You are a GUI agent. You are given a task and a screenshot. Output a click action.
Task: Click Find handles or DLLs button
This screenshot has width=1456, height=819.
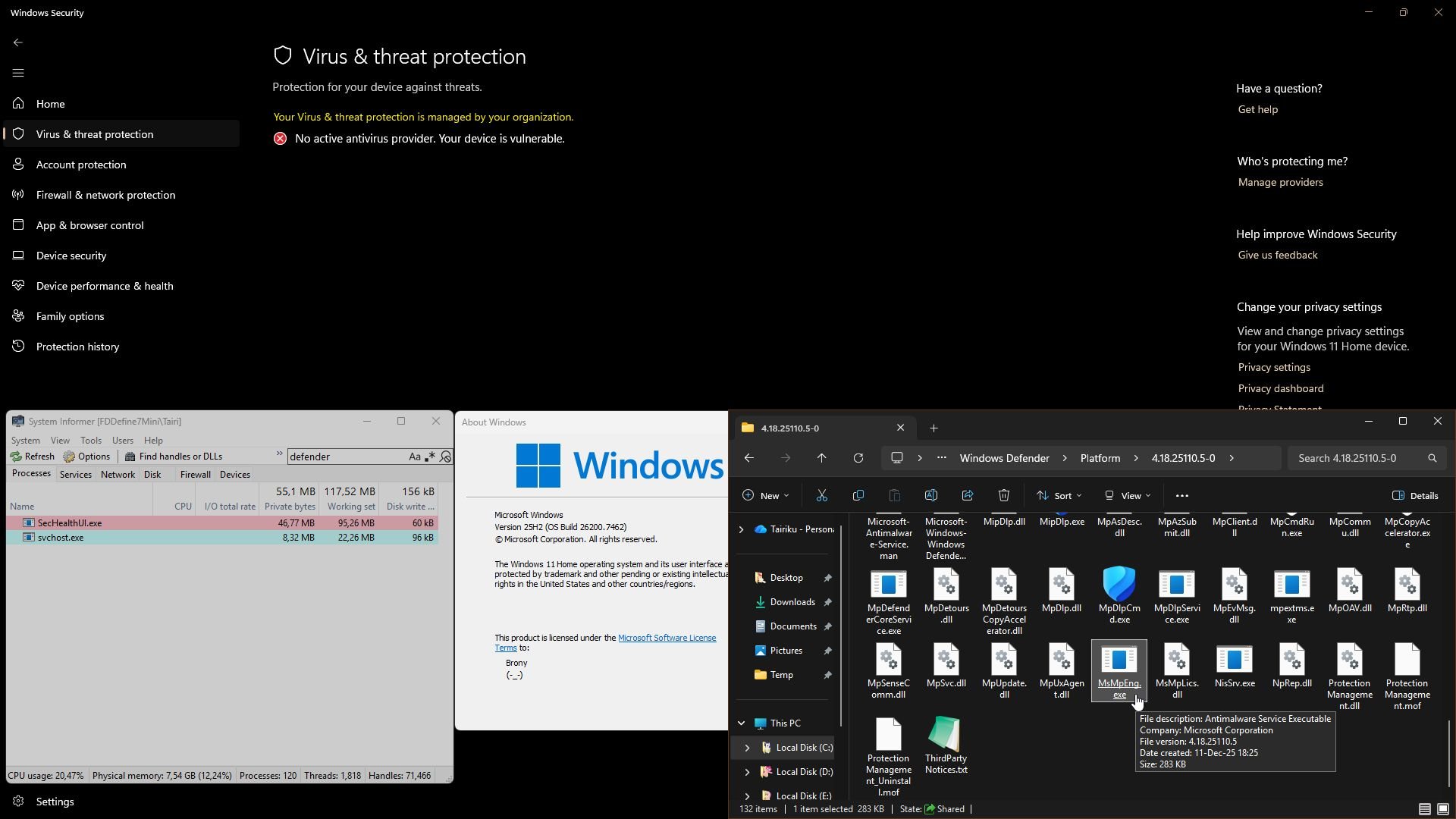coord(174,457)
